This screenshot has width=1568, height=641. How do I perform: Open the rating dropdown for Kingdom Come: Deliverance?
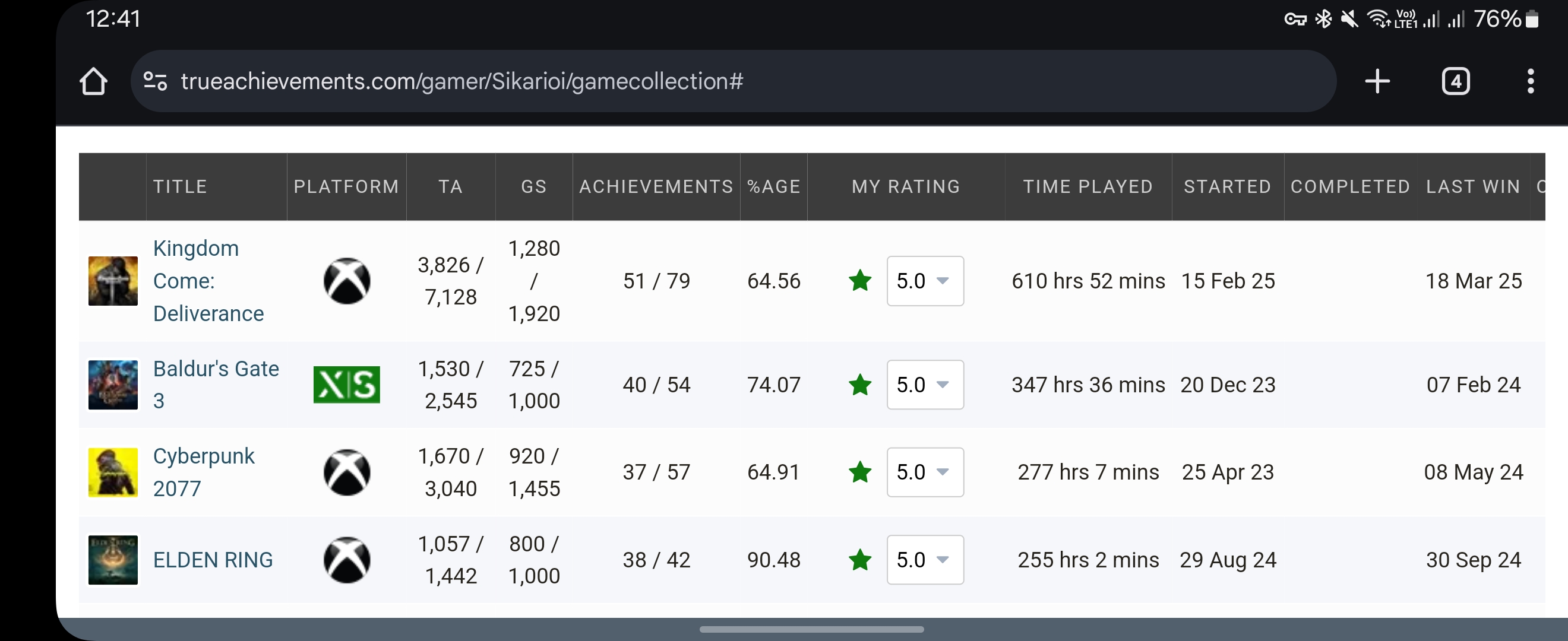(x=925, y=281)
